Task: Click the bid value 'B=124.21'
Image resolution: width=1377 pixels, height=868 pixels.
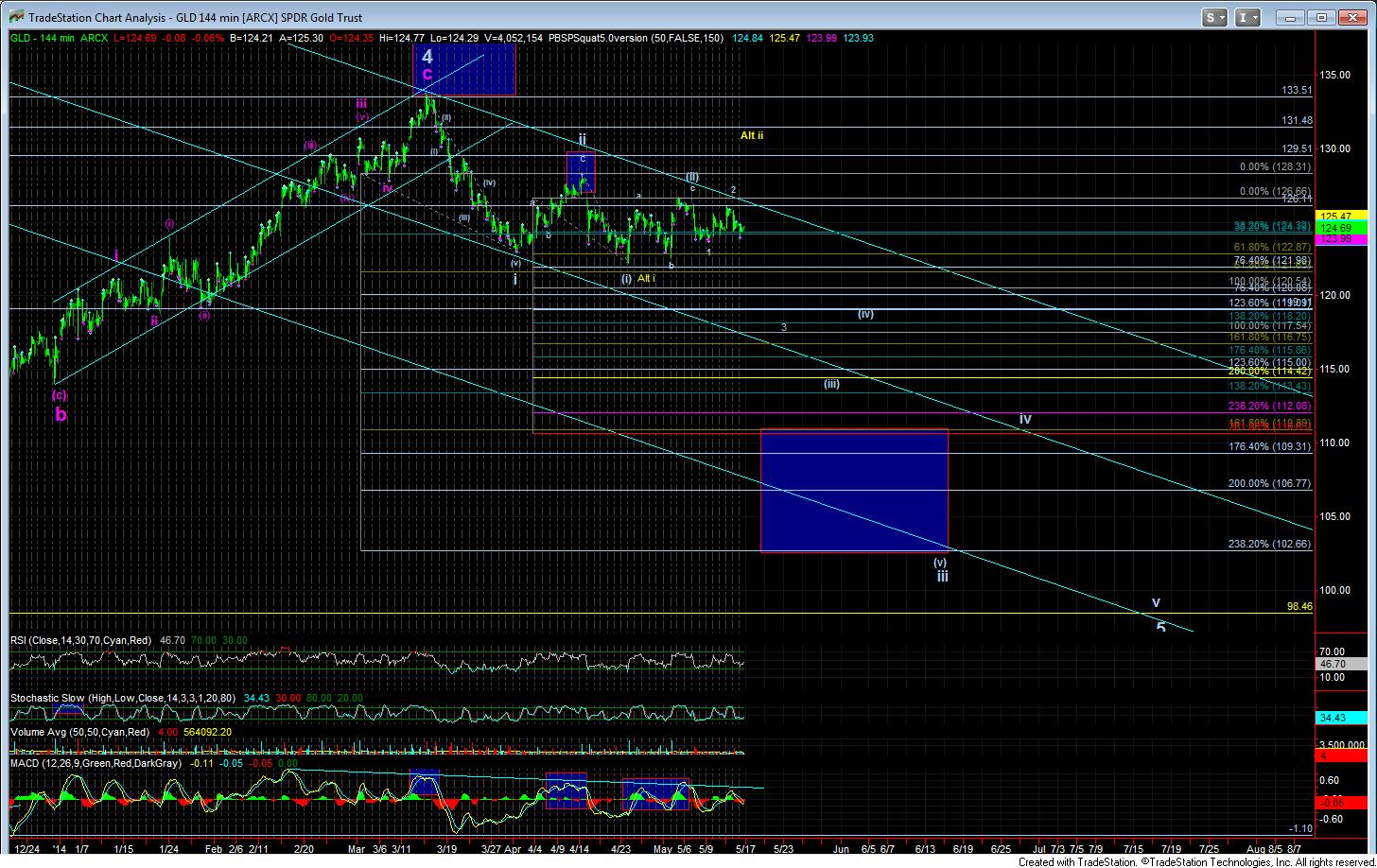Action: [x=250, y=38]
